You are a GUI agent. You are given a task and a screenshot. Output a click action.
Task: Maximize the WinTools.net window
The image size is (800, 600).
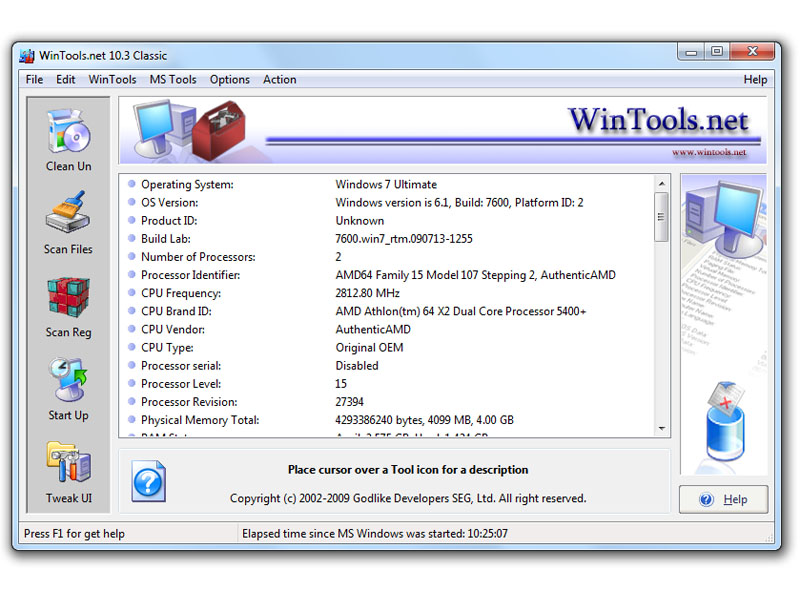pyautogui.click(x=717, y=52)
